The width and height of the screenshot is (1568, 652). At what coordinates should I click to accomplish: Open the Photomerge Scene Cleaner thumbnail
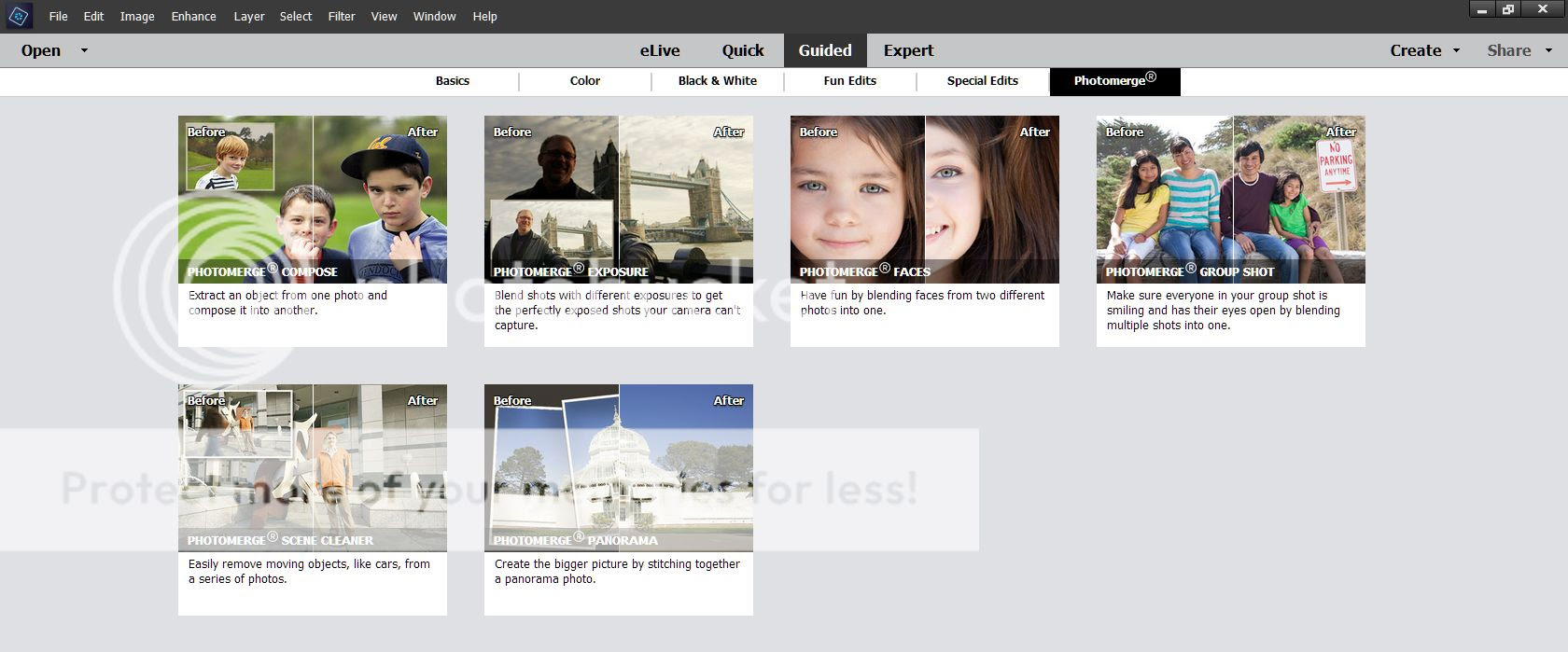pos(313,468)
